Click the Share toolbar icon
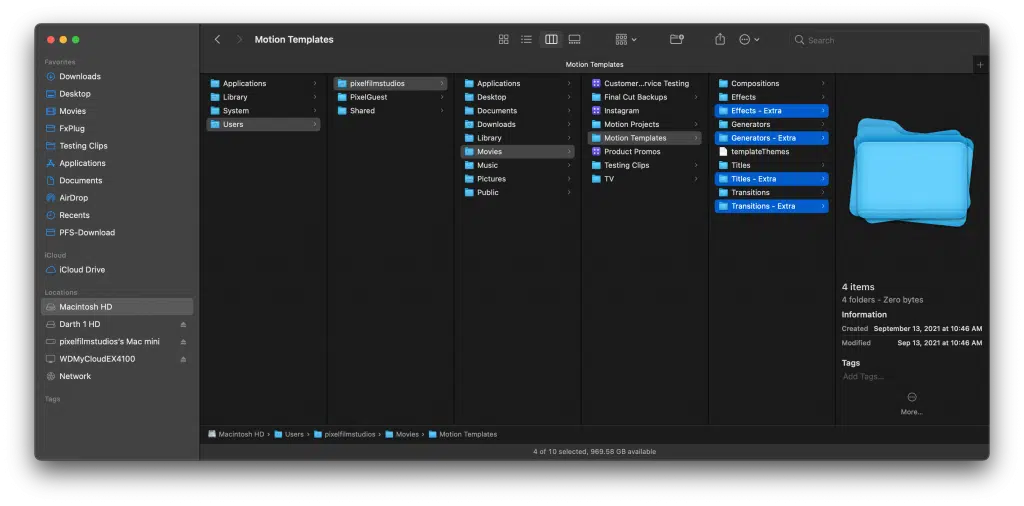 click(720, 40)
